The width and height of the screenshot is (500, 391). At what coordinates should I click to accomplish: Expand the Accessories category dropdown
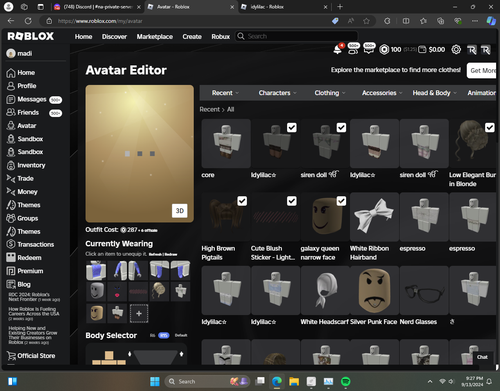tap(382, 93)
